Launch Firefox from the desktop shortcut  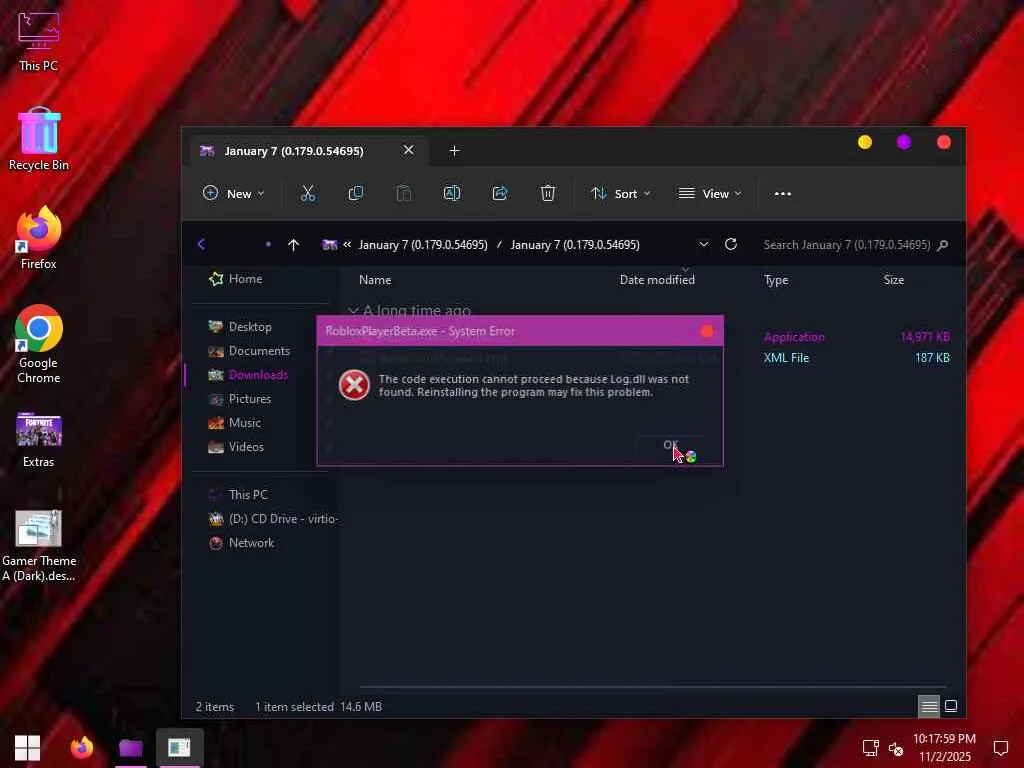pyautogui.click(x=39, y=238)
